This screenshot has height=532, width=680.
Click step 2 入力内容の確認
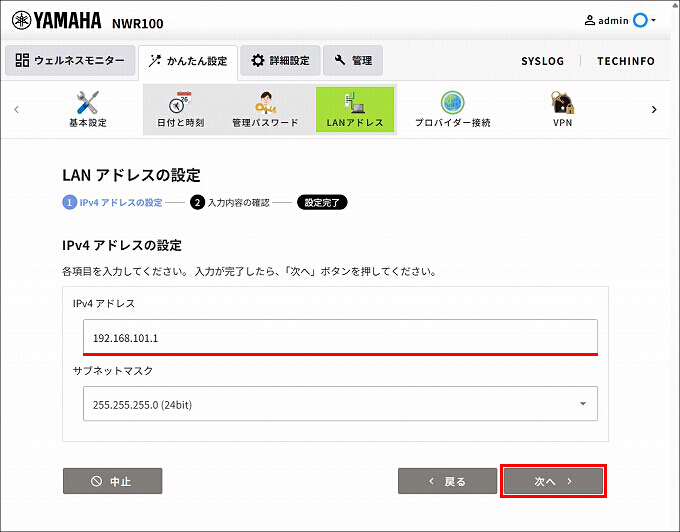(229, 202)
